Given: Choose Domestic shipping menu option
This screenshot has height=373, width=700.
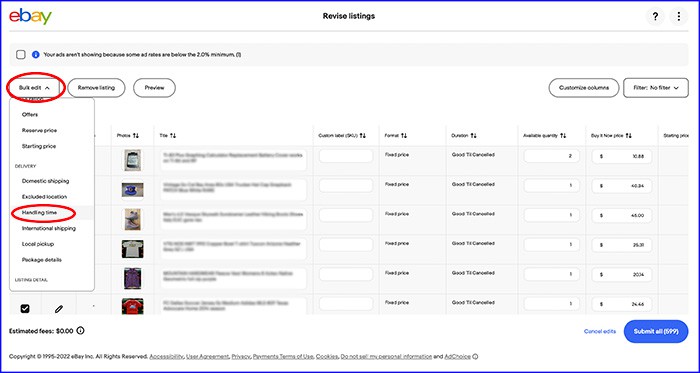Looking at the screenshot, I should point(46,181).
